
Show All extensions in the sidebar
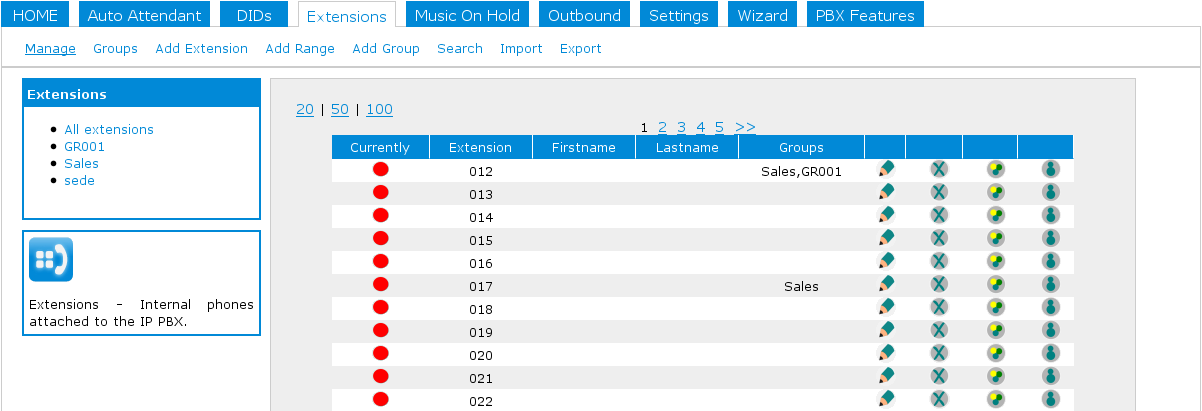coord(109,129)
